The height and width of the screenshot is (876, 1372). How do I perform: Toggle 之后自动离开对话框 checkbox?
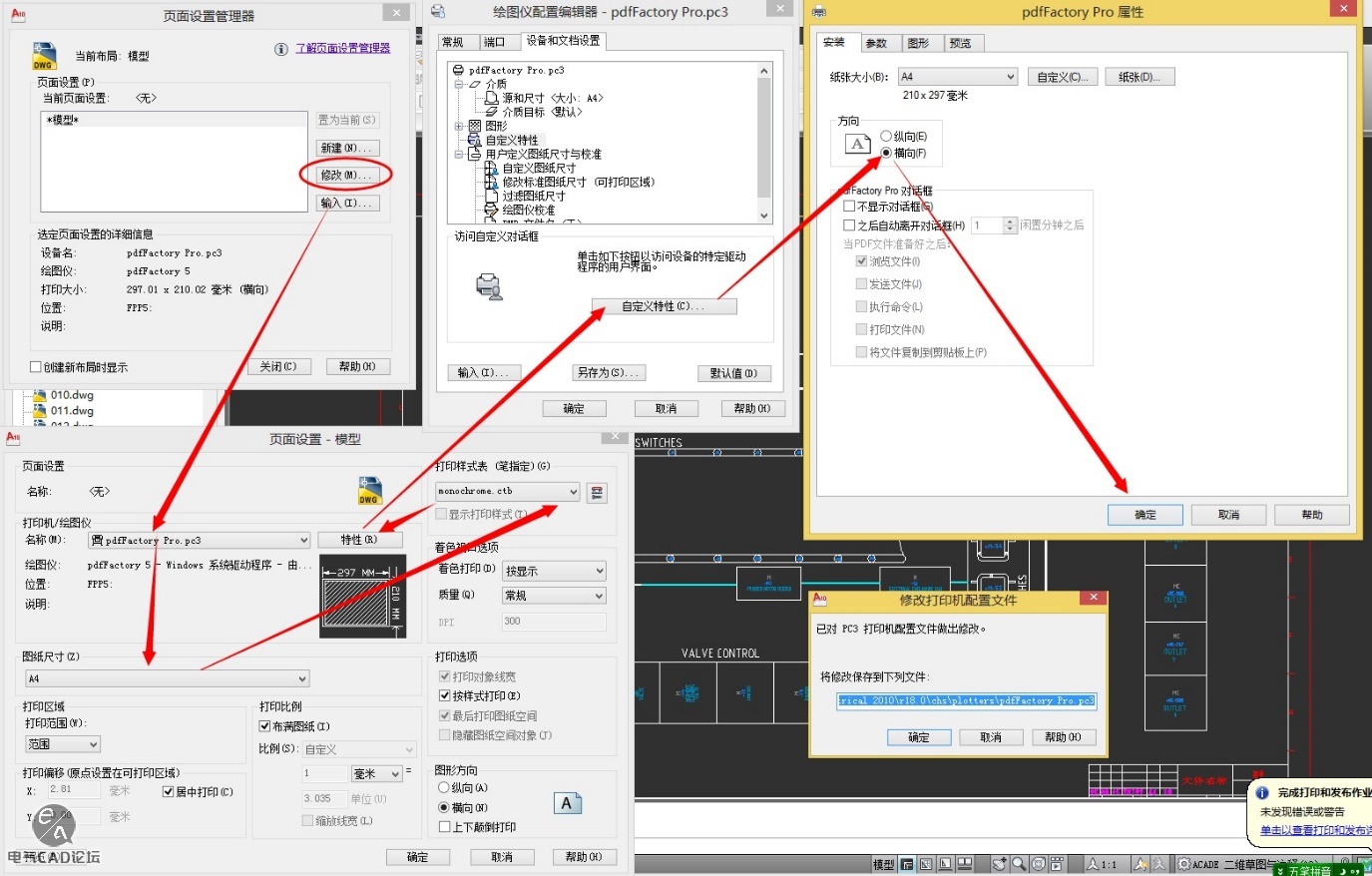(x=849, y=225)
